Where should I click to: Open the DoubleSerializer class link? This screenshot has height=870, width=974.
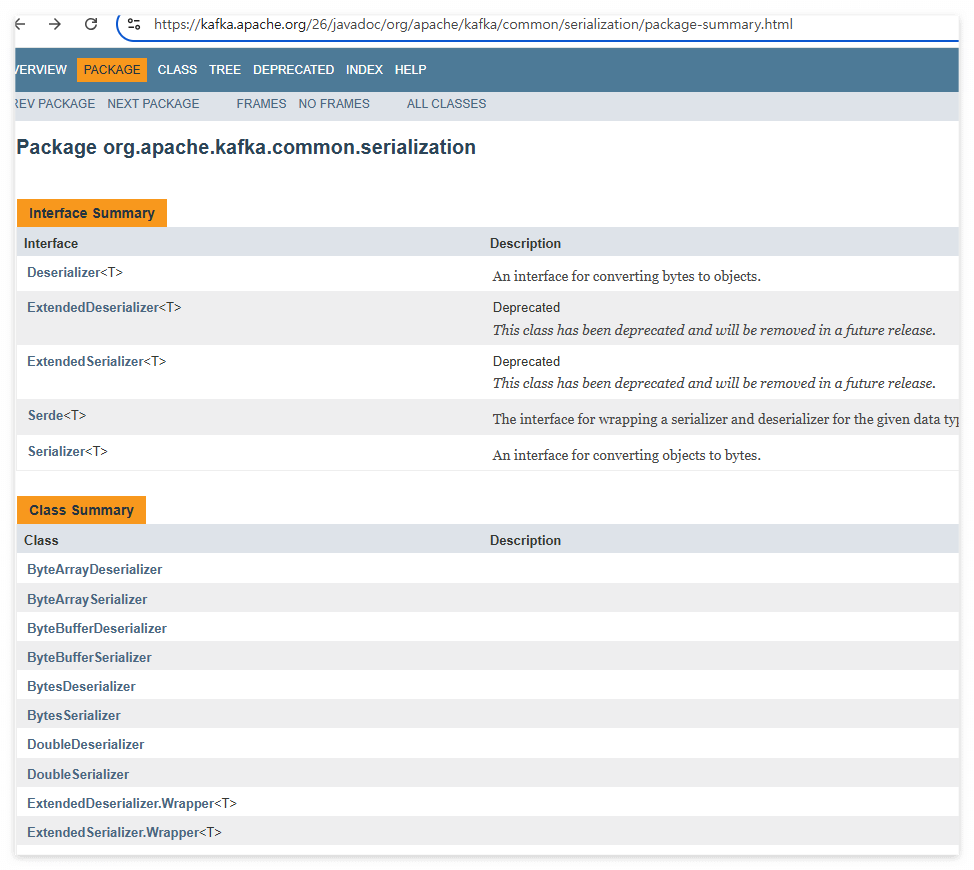click(78, 774)
